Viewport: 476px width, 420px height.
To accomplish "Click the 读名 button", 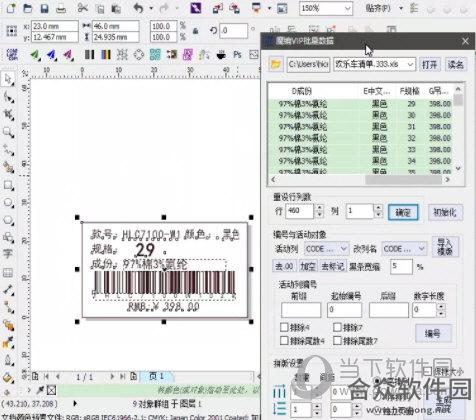I will 455,64.
